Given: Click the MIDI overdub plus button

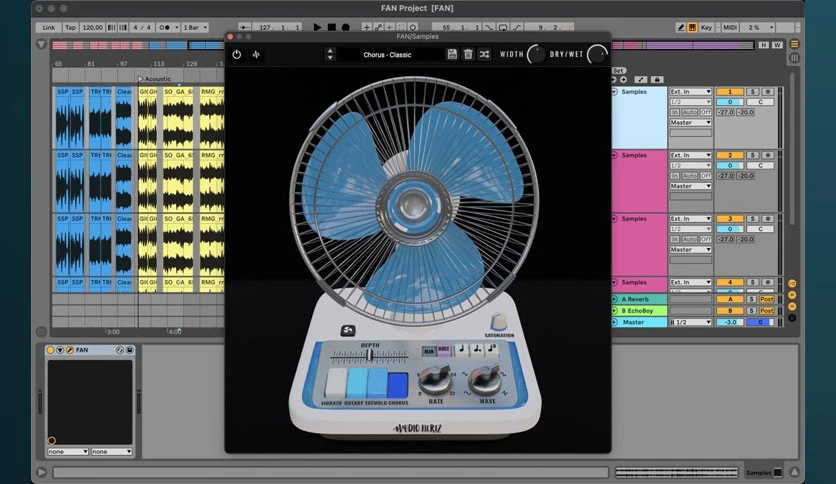Looking at the screenshot, I should click(x=366, y=27).
